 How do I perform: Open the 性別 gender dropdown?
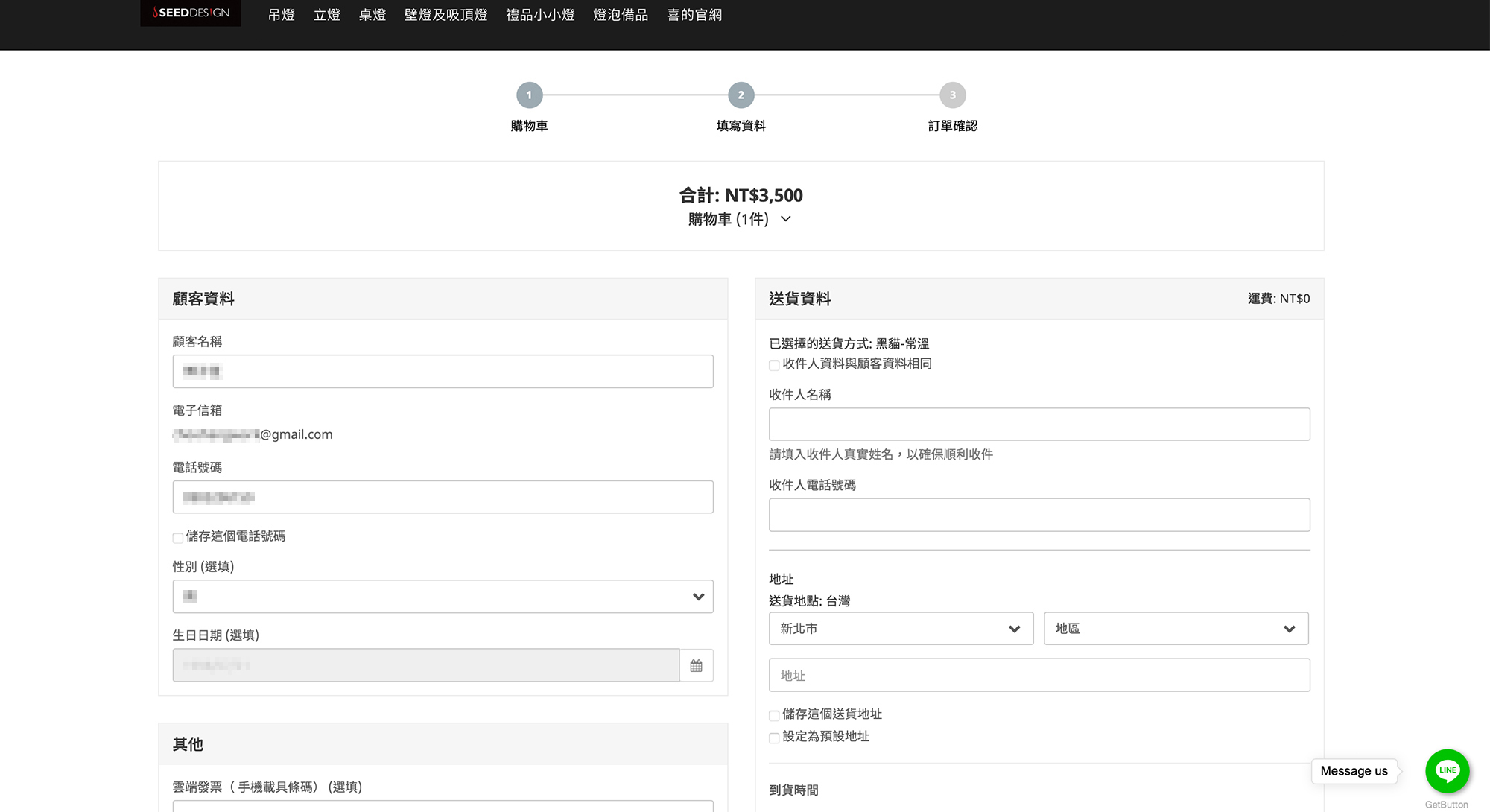point(443,597)
